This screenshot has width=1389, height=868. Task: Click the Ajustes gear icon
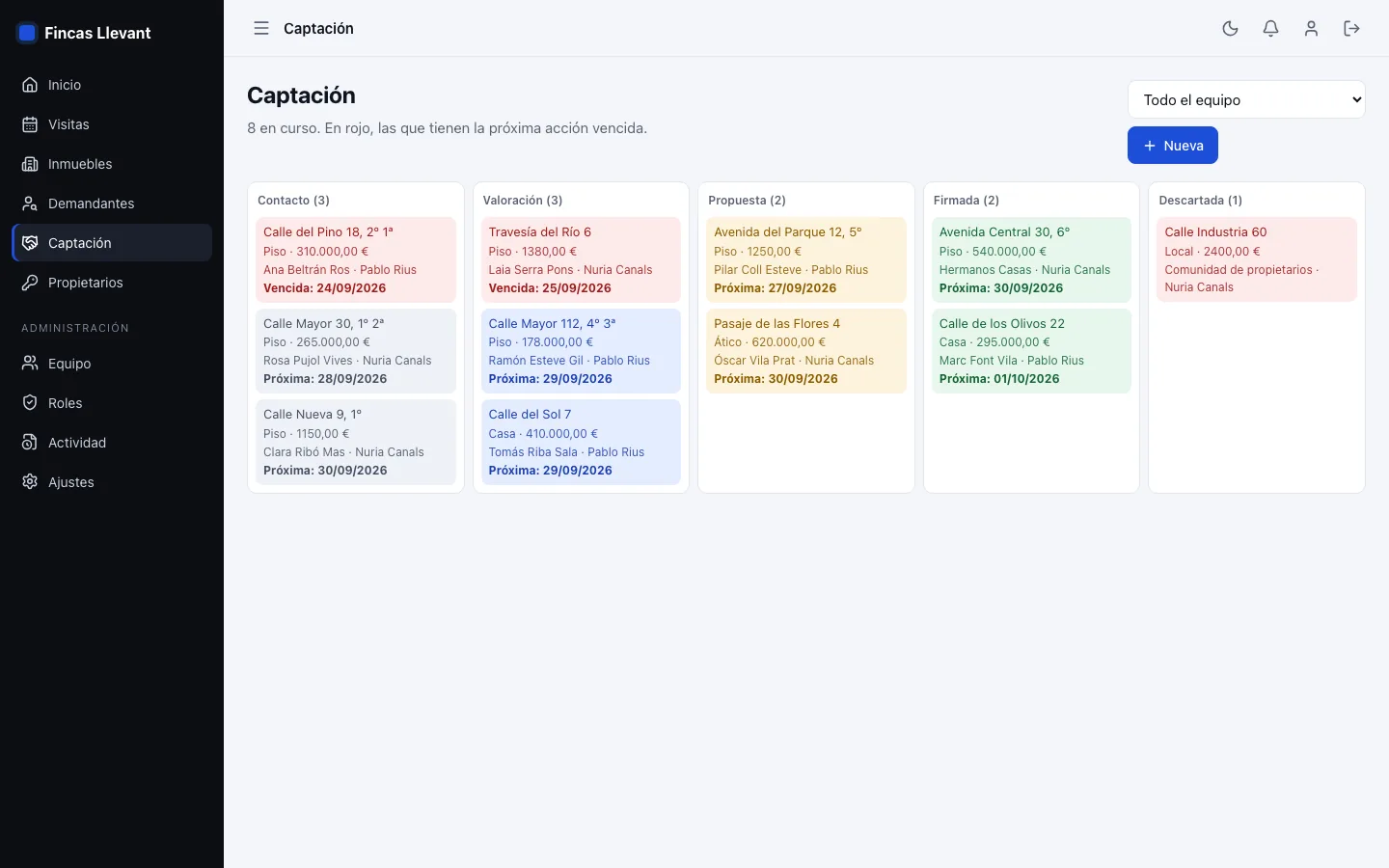30,482
